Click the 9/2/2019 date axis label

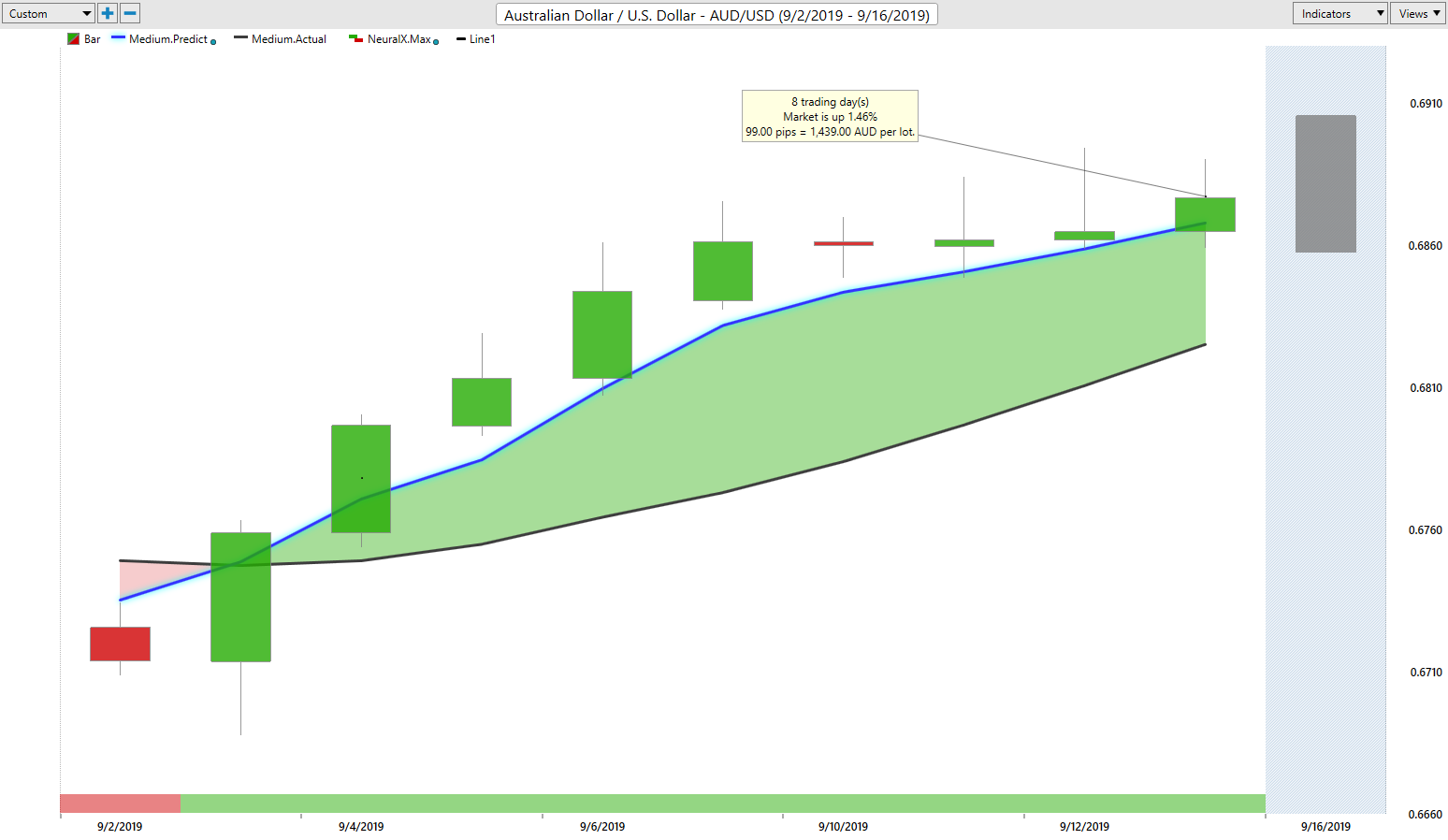(x=120, y=827)
